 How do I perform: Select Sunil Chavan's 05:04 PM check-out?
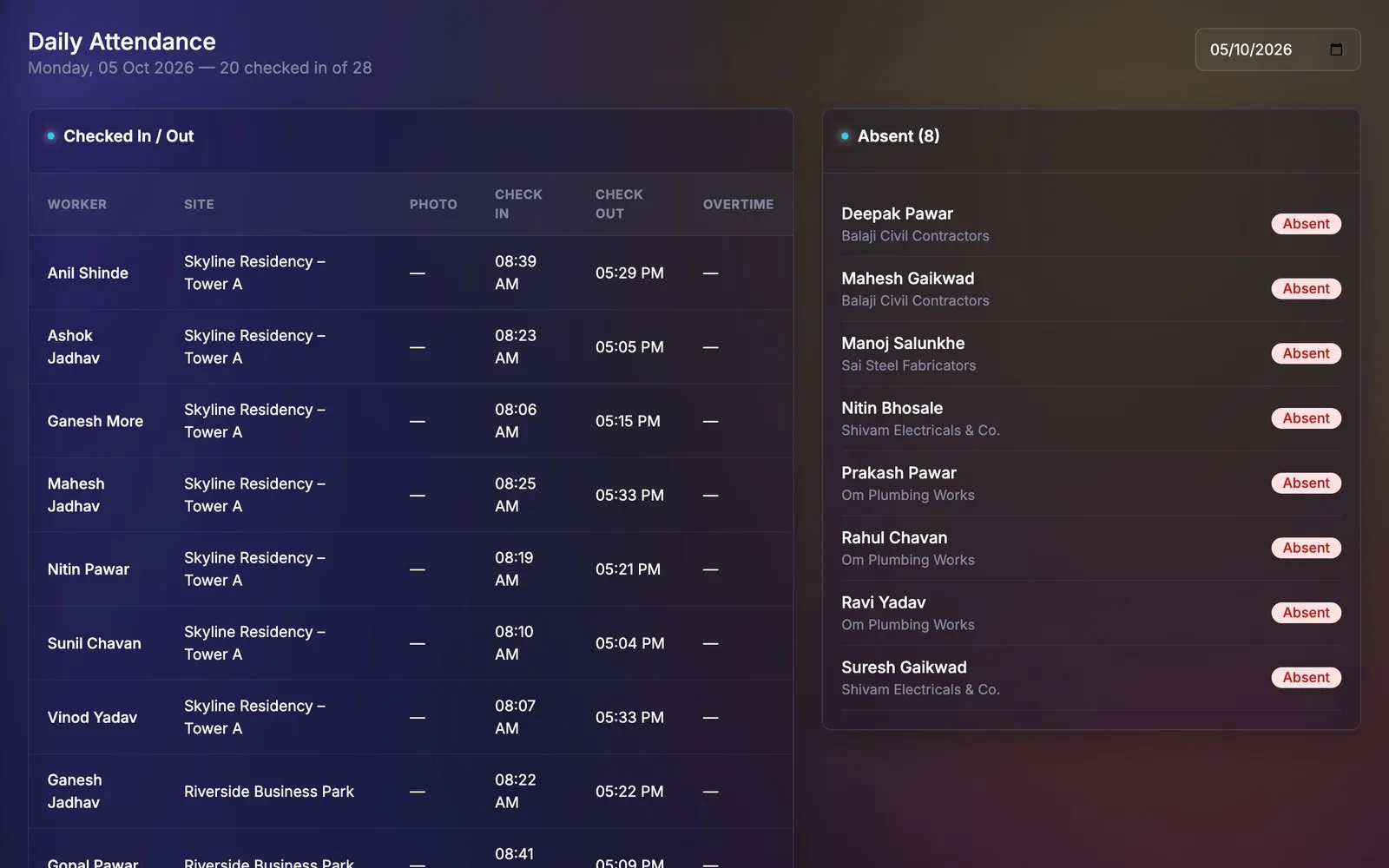pyautogui.click(x=630, y=643)
